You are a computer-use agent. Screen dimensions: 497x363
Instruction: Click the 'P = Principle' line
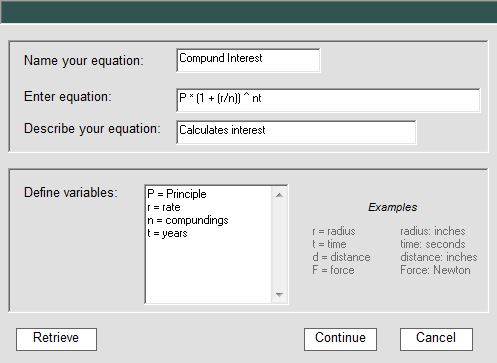tap(177, 194)
